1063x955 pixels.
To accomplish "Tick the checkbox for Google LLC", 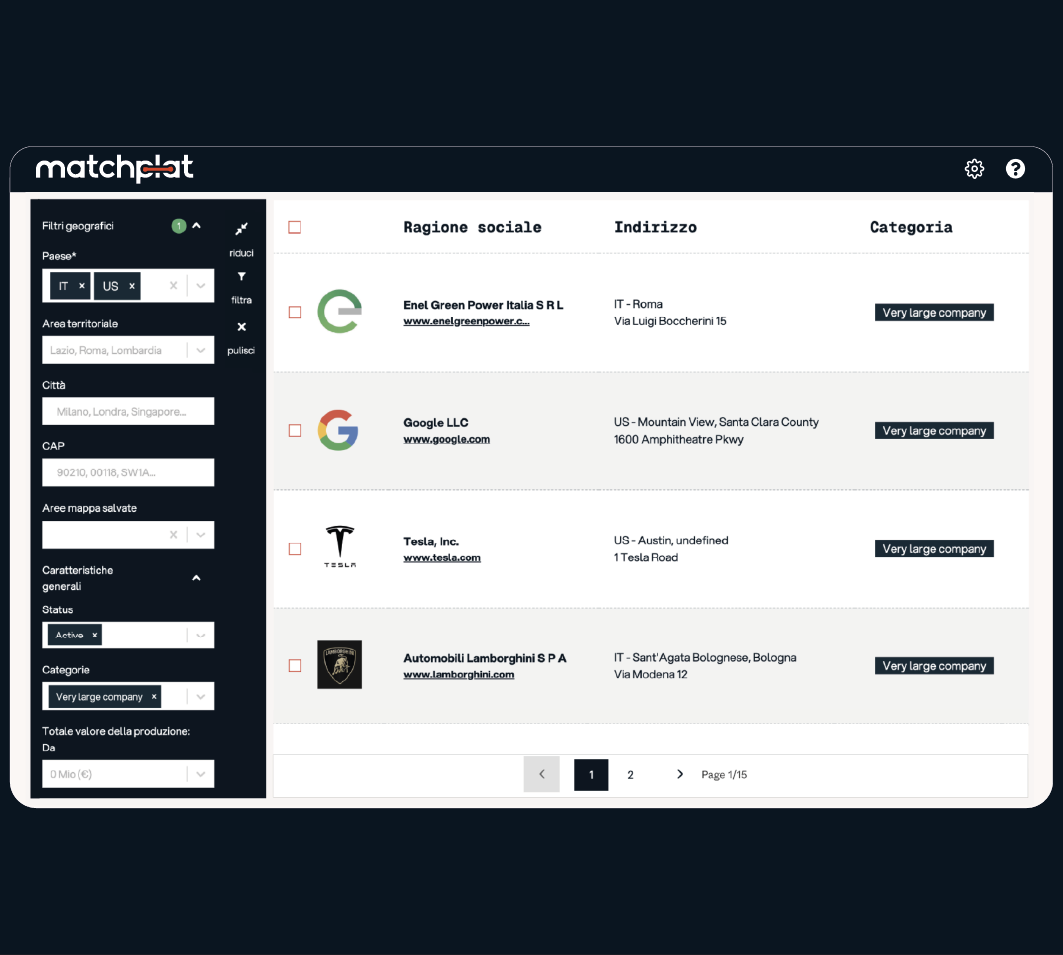I will click(x=295, y=431).
